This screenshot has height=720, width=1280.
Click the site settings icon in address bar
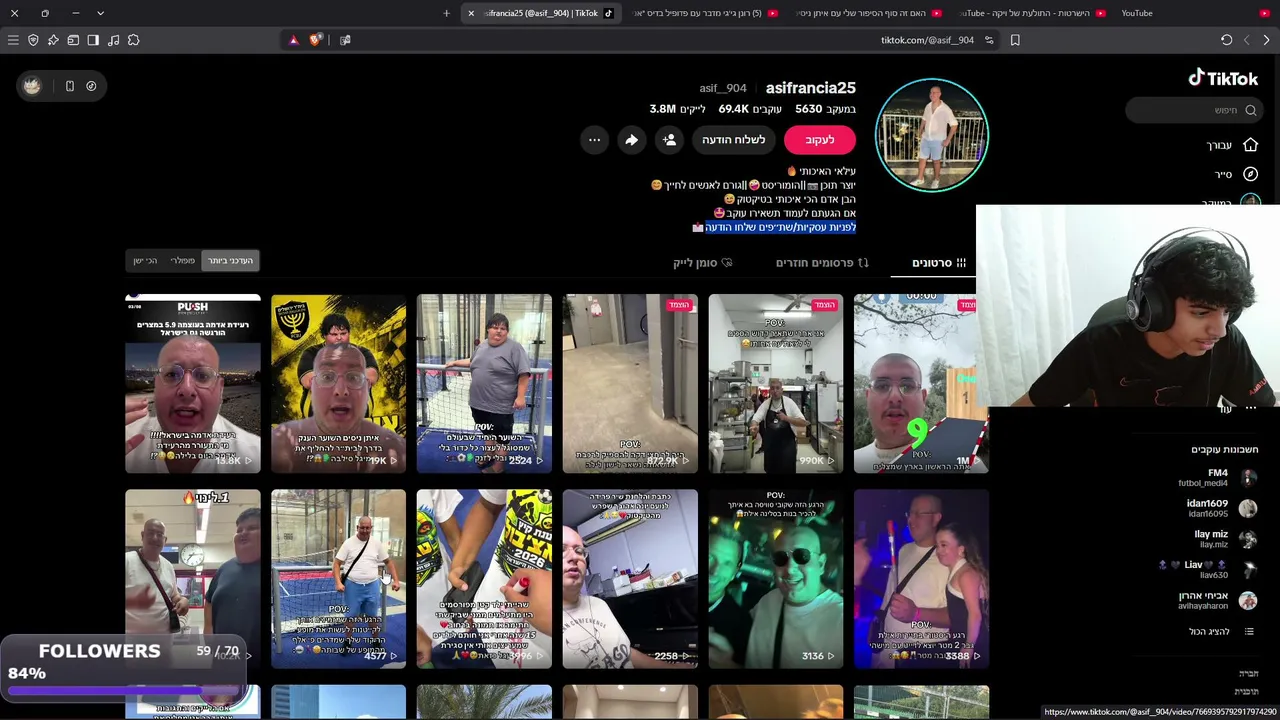tap(989, 40)
